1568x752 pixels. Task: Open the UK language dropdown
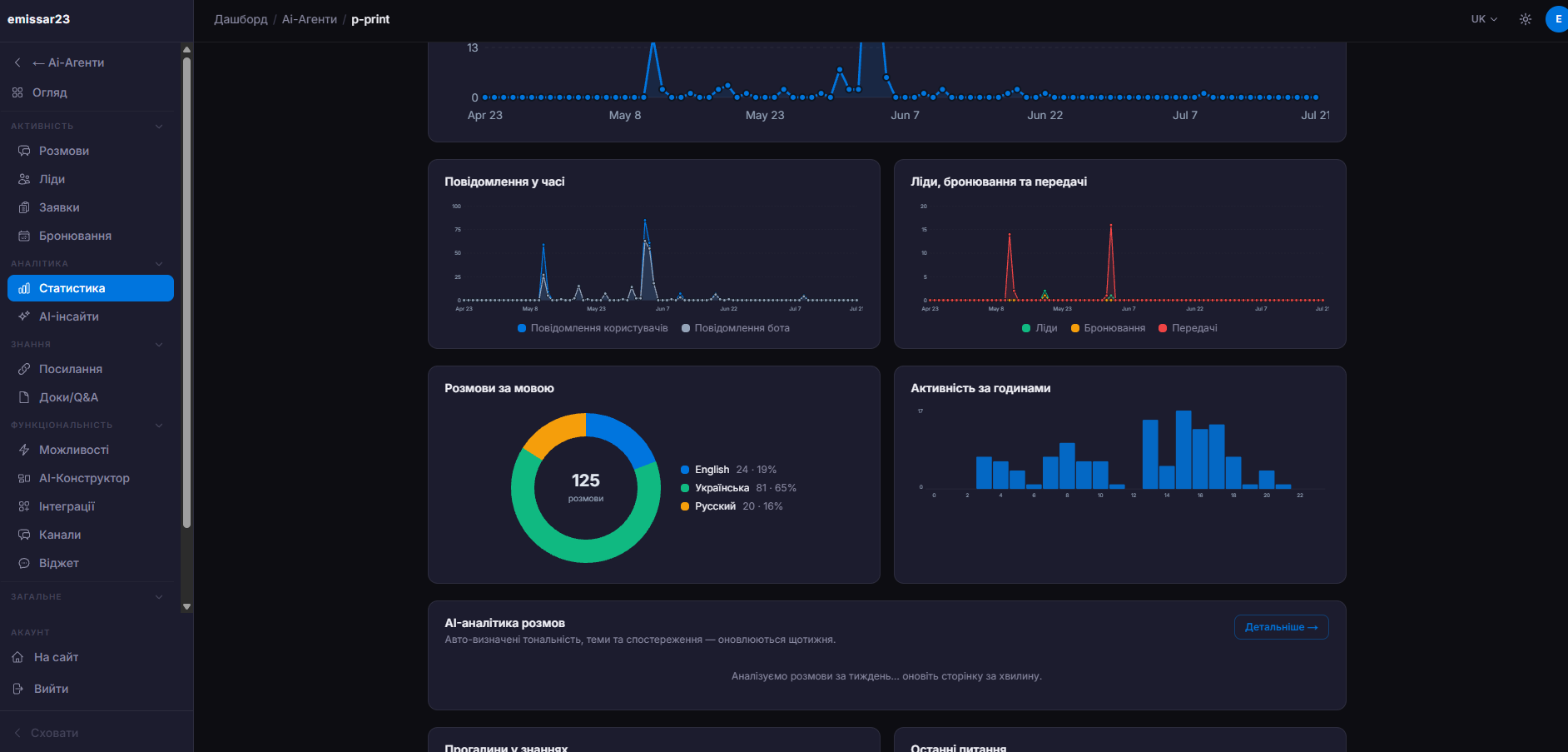[1484, 19]
